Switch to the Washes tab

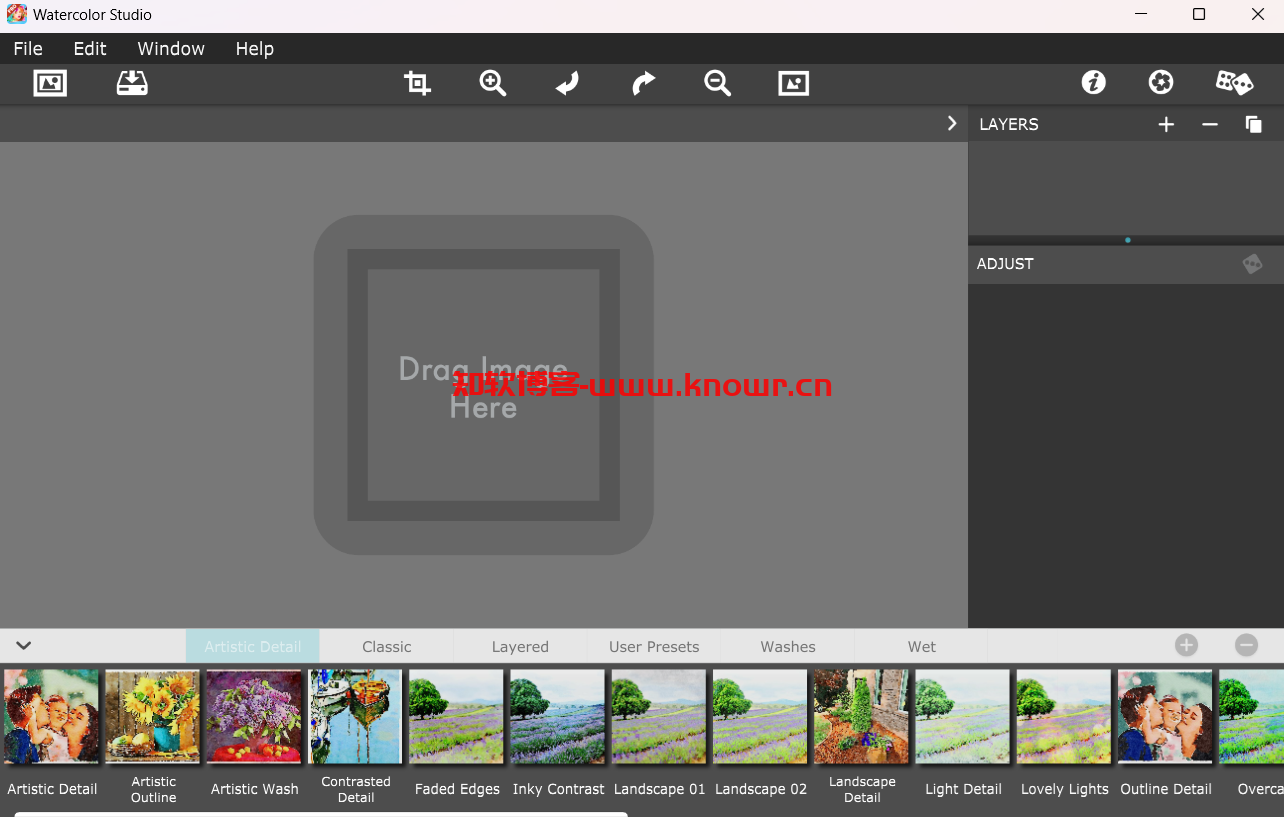(x=788, y=646)
